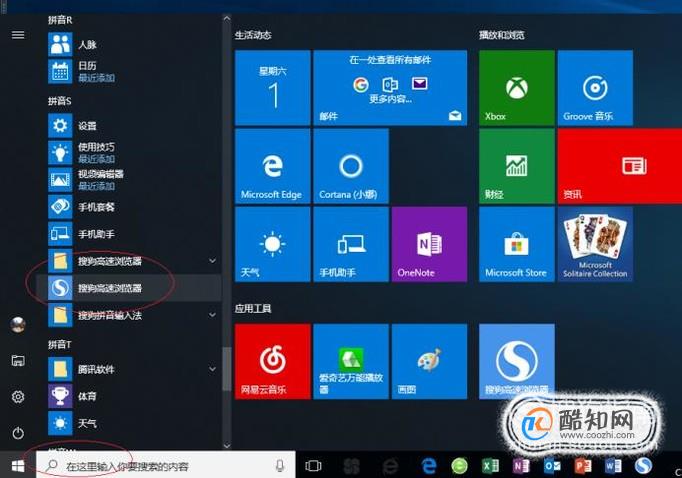Open the Finance (财经) tile

(517, 166)
